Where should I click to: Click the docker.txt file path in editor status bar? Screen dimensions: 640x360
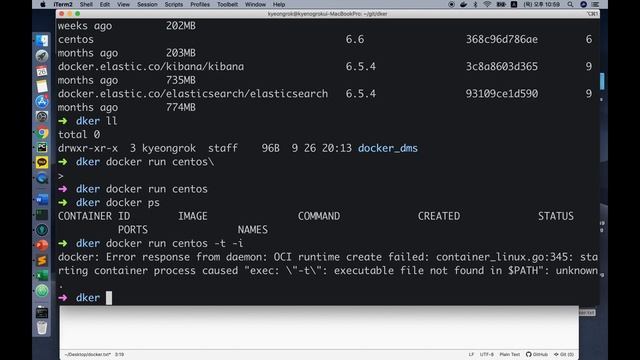88,355
